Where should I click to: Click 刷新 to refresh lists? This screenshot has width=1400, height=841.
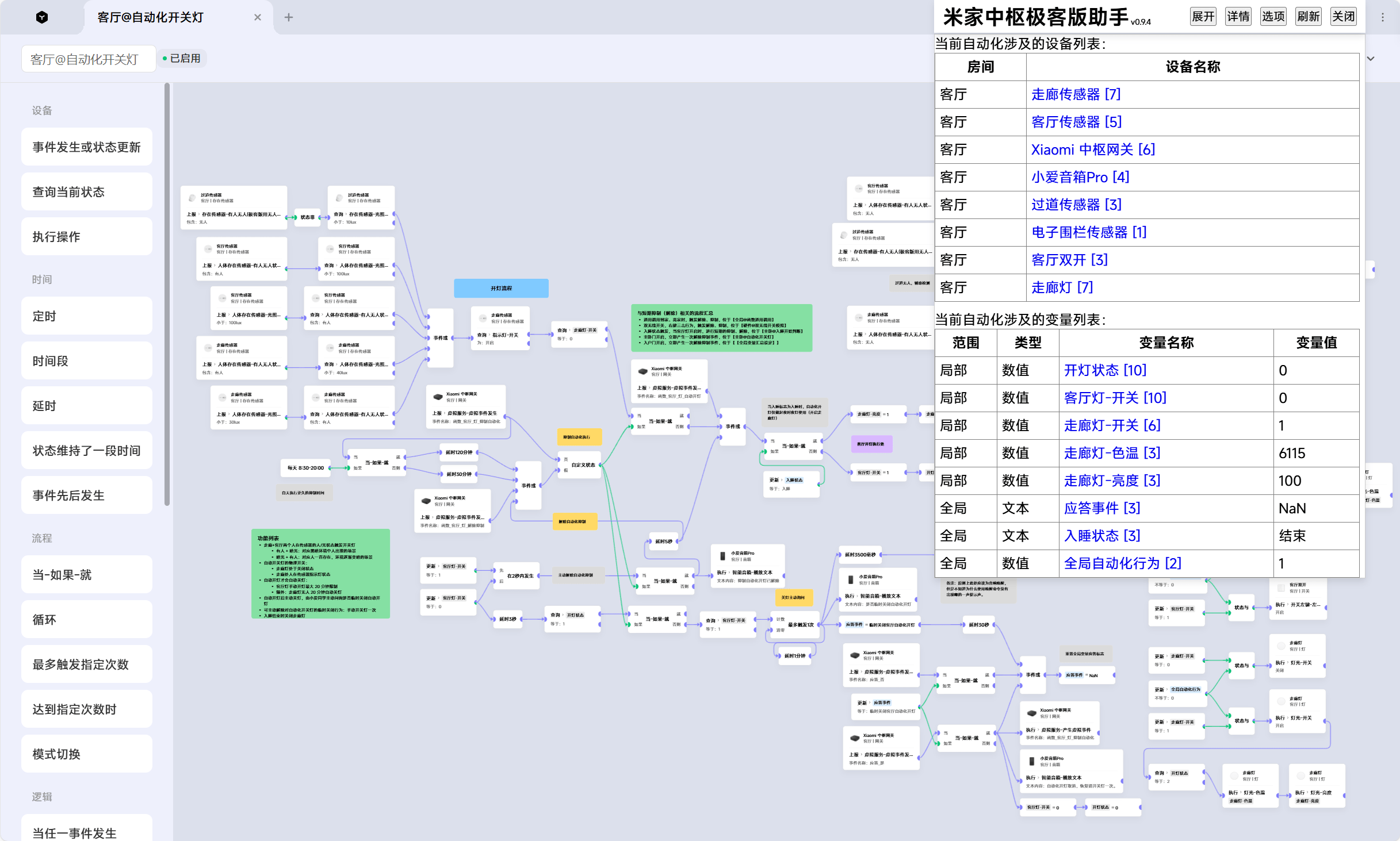pyautogui.click(x=1309, y=16)
